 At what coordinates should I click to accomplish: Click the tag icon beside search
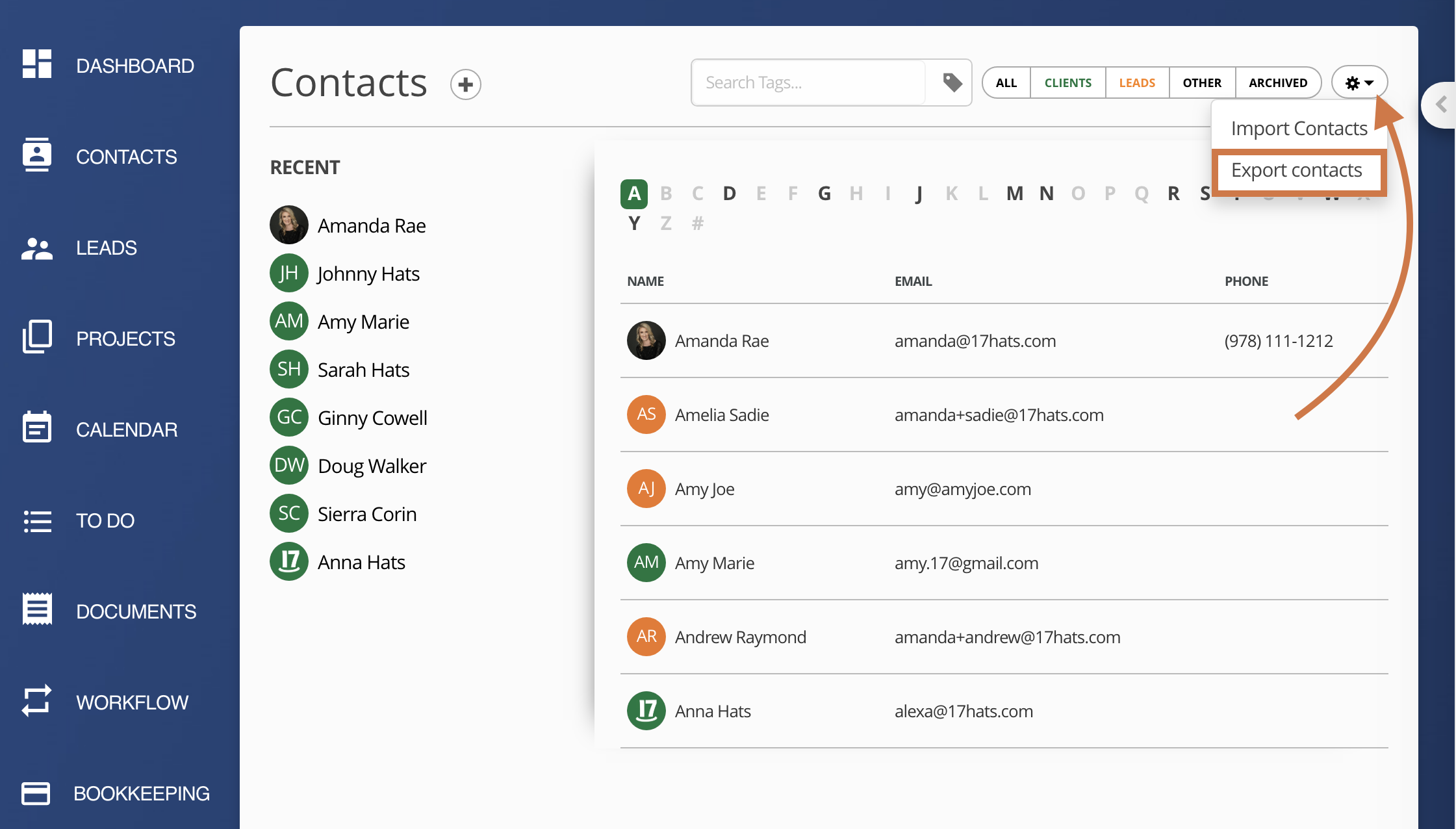click(x=952, y=83)
